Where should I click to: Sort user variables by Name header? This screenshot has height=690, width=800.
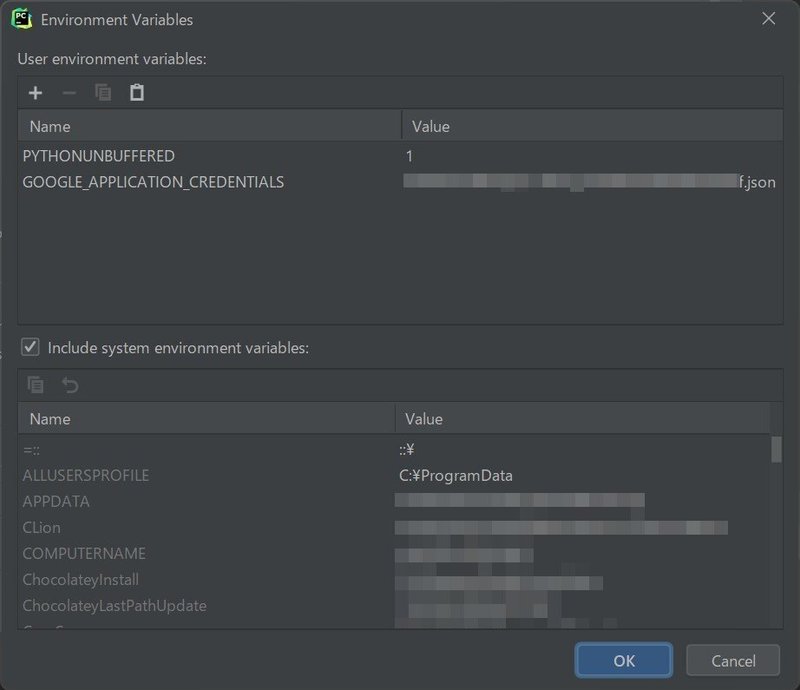click(x=209, y=126)
